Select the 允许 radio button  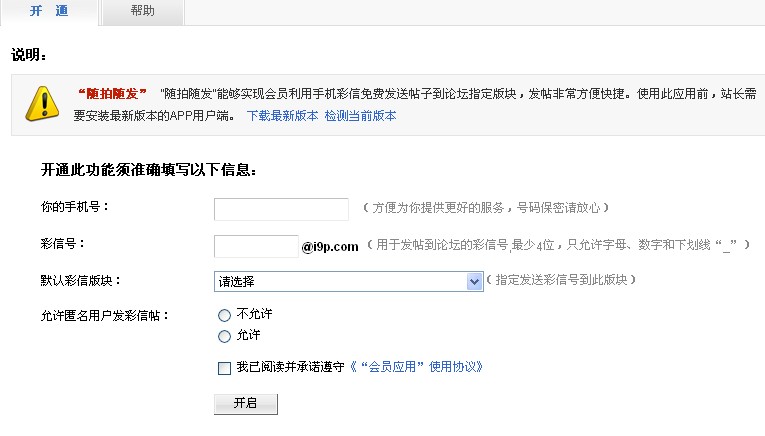[224, 337]
